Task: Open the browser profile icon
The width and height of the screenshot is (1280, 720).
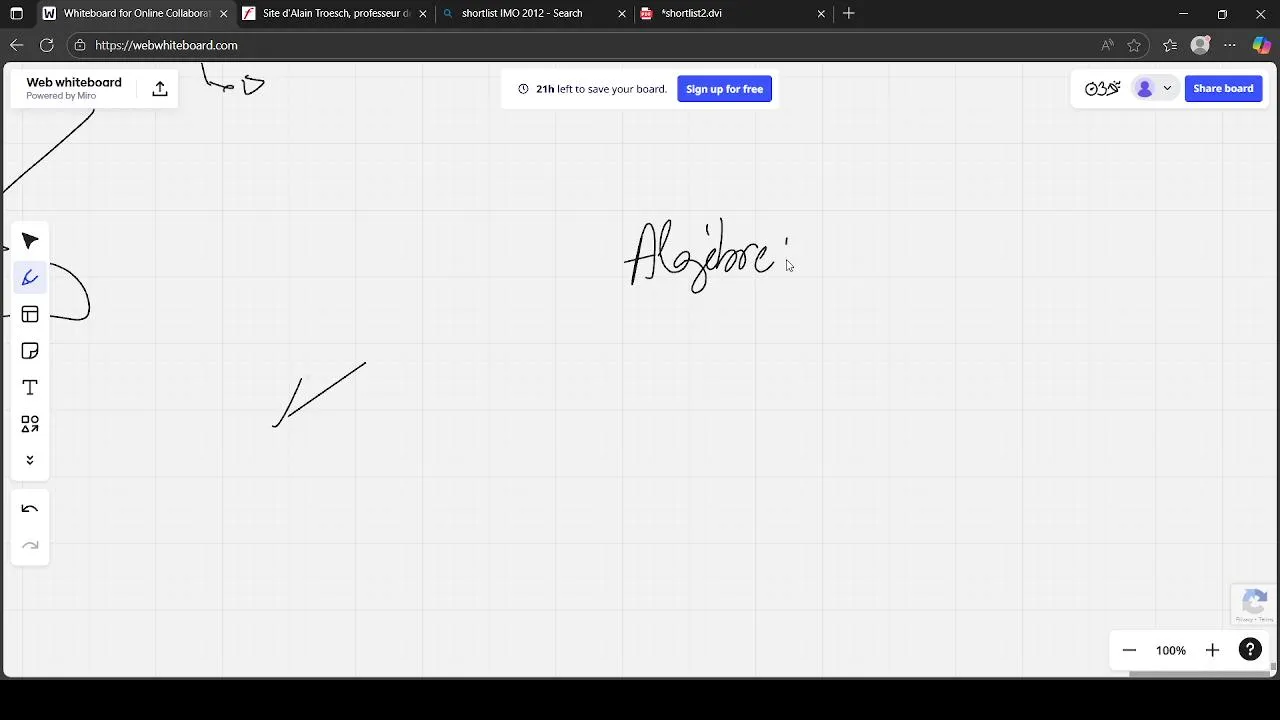Action: point(1201,45)
